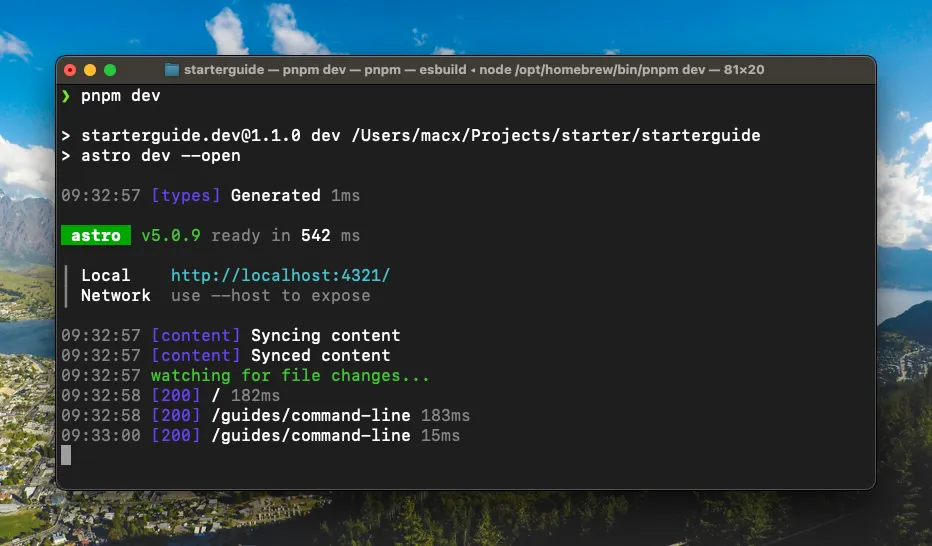Click the 'v5.0.9' version text
This screenshot has height=546, width=932.
coord(171,236)
